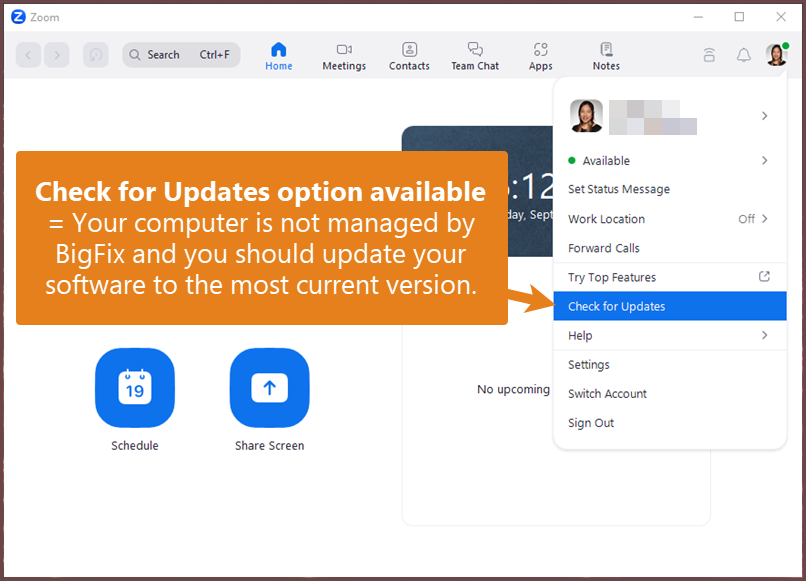806x581 pixels.
Task: Click the Apps icon in the toolbar
Action: [540, 55]
